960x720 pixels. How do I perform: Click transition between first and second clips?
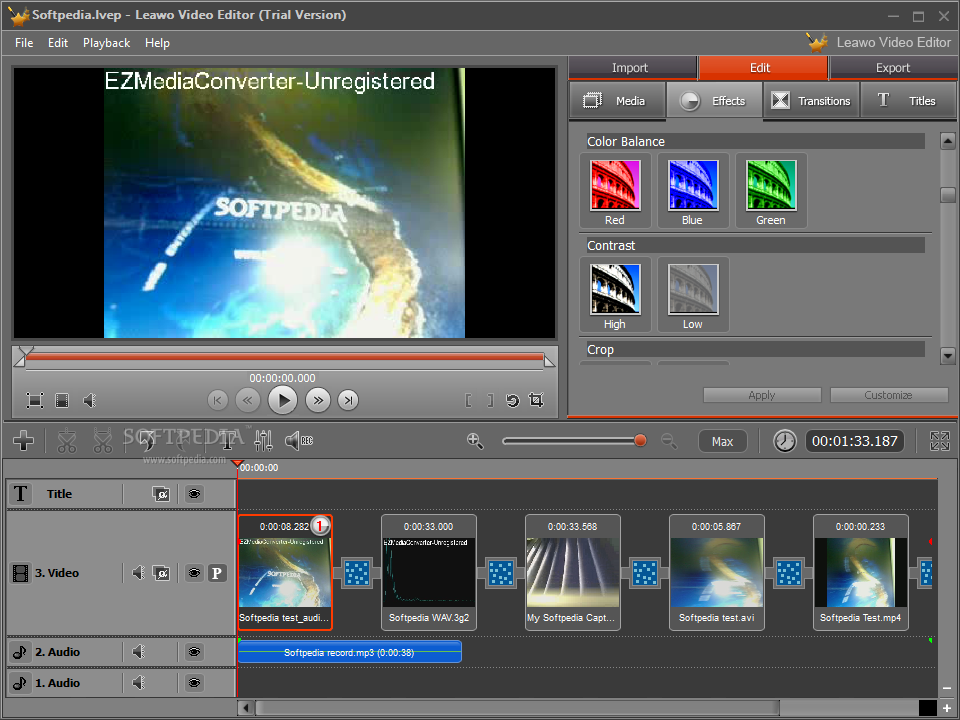click(357, 573)
